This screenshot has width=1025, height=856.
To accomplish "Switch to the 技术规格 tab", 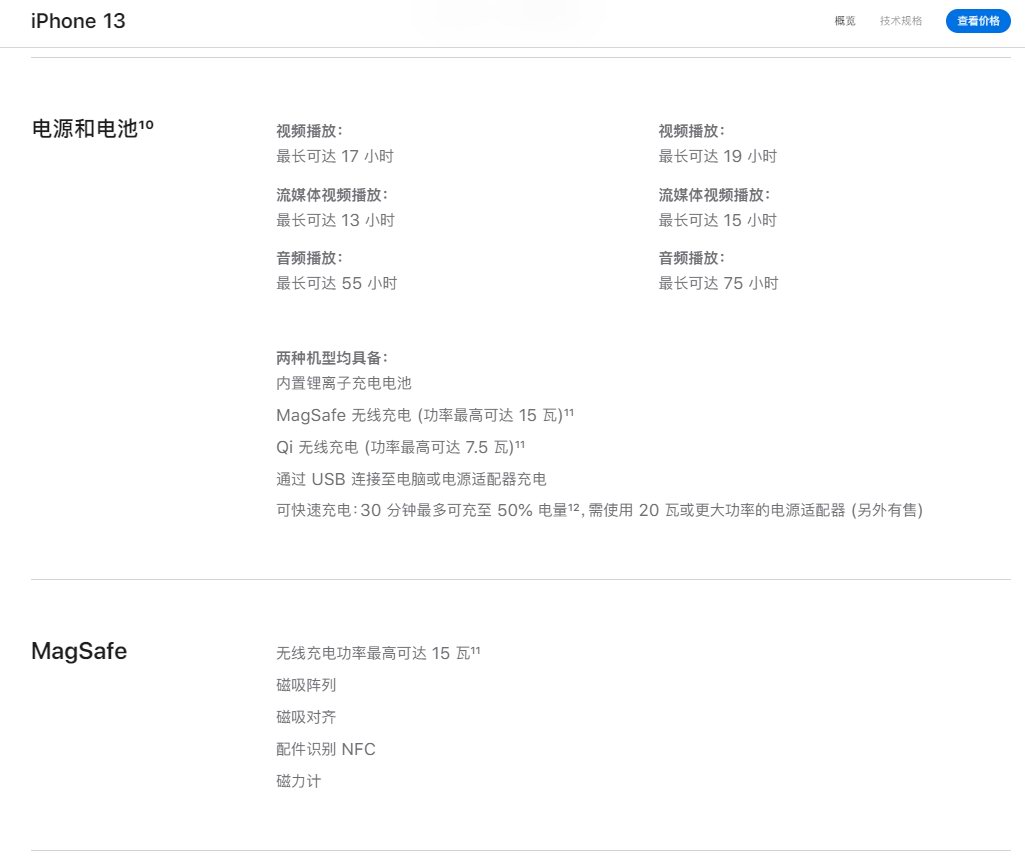I will [901, 21].
